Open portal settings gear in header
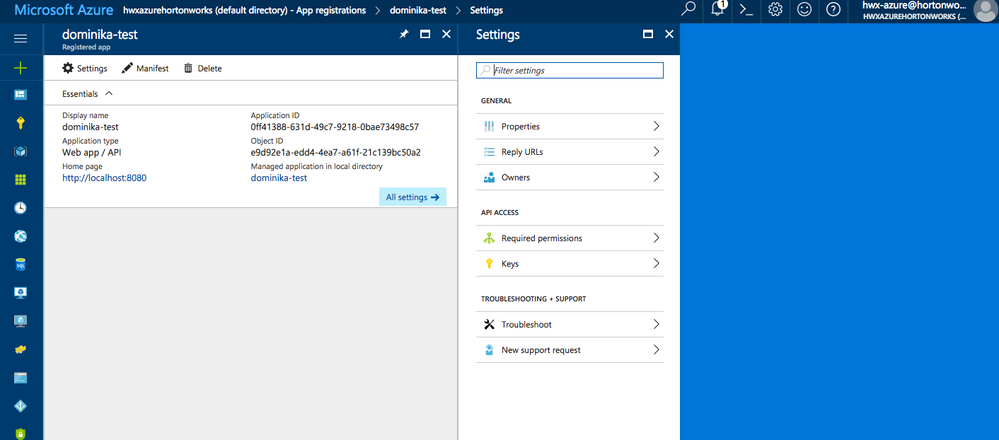This screenshot has width=999, height=440. coord(775,10)
